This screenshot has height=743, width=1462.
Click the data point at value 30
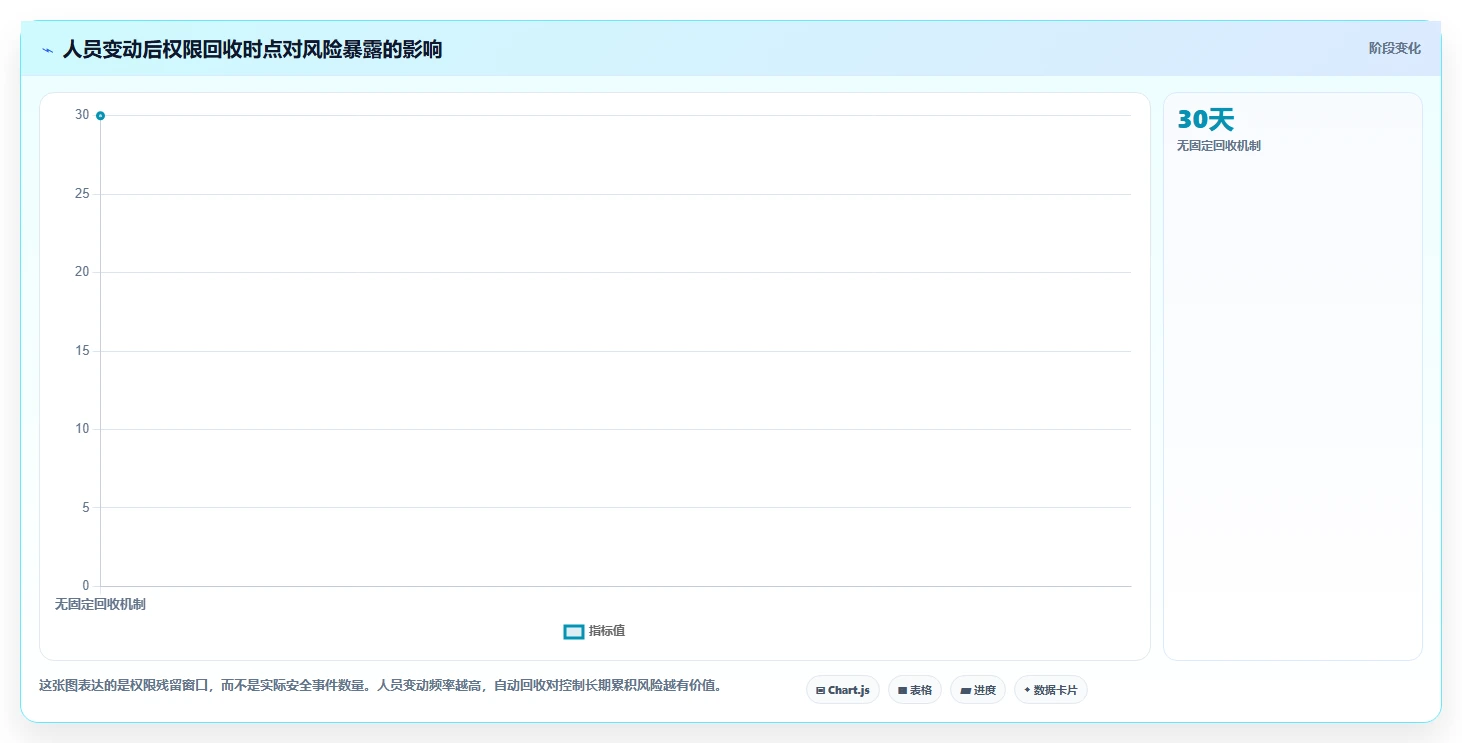100,116
